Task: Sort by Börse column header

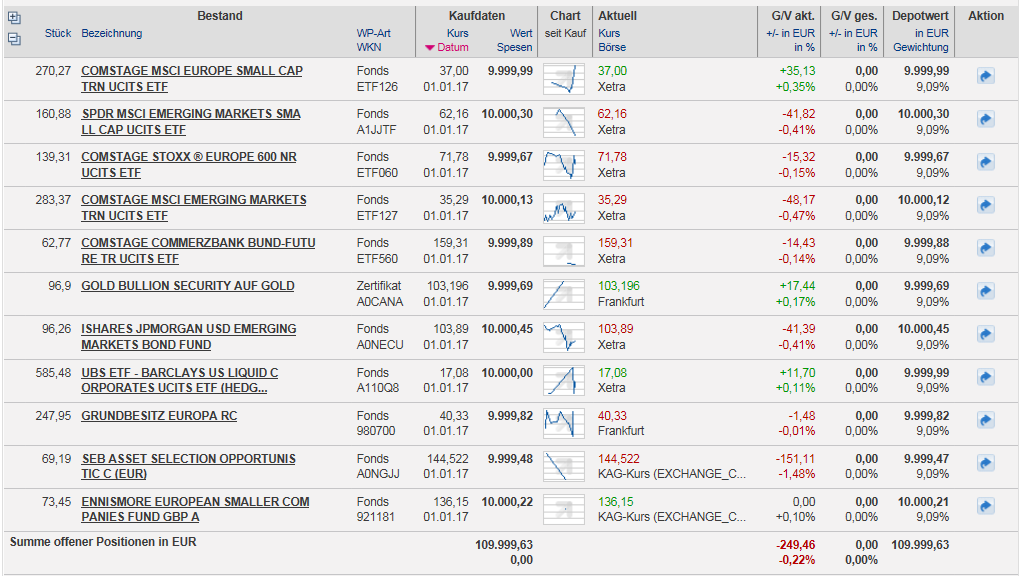Action: tap(612, 47)
